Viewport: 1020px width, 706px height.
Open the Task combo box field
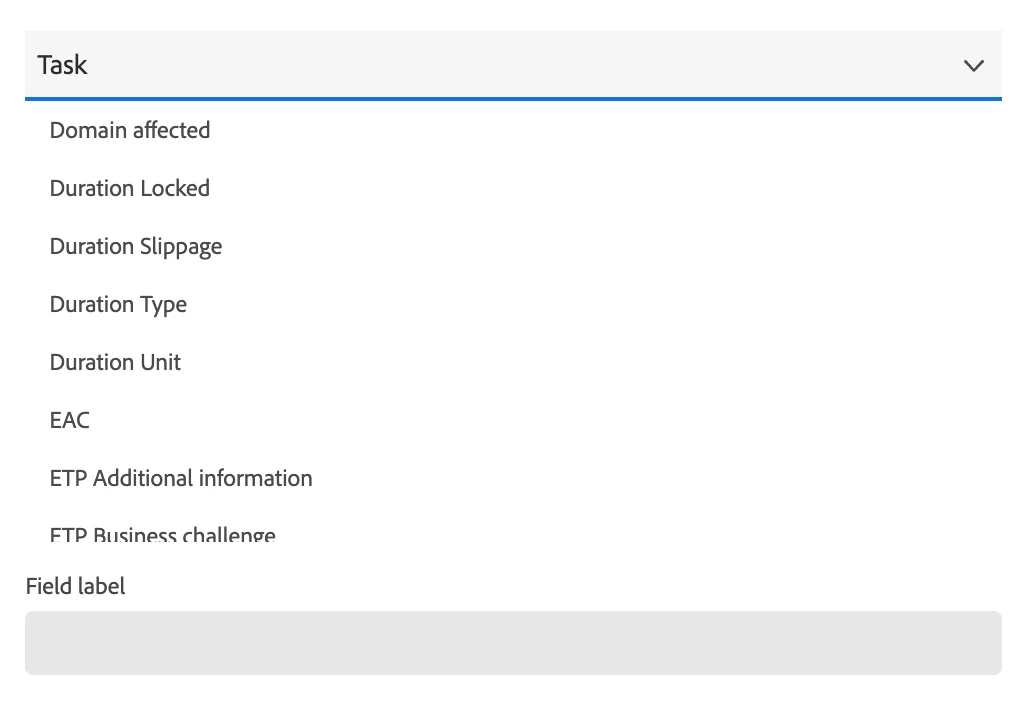[x=513, y=65]
